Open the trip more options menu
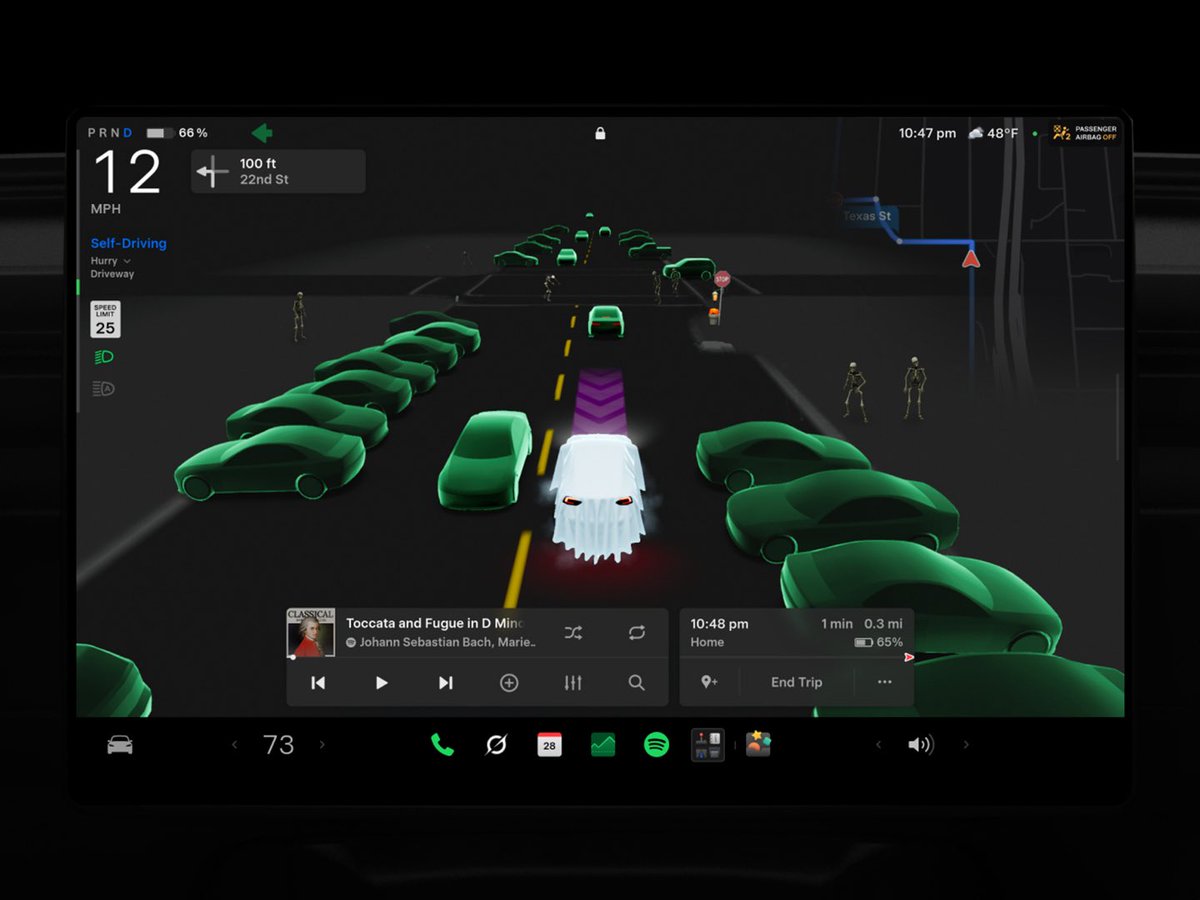The image size is (1200, 900). (884, 682)
